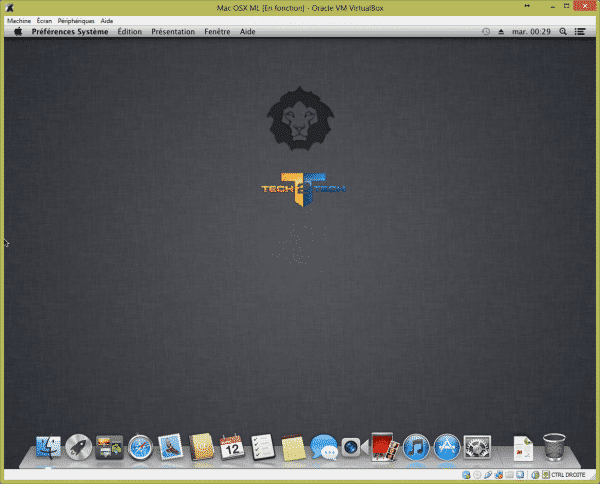Open the Présentation menu
Screen dimensions: 600x484
coord(173,31)
